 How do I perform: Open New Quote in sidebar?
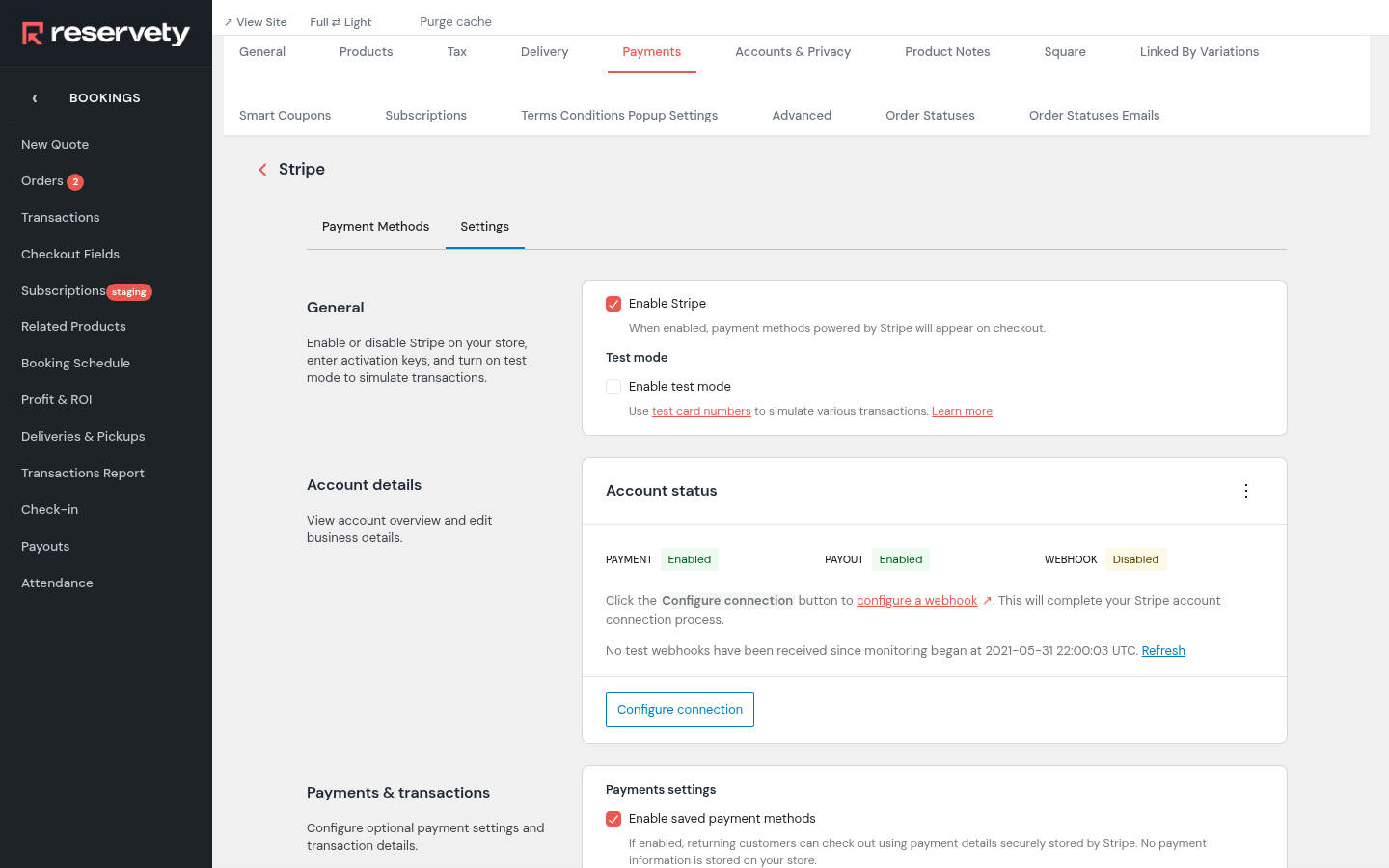pyautogui.click(x=55, y=145)
